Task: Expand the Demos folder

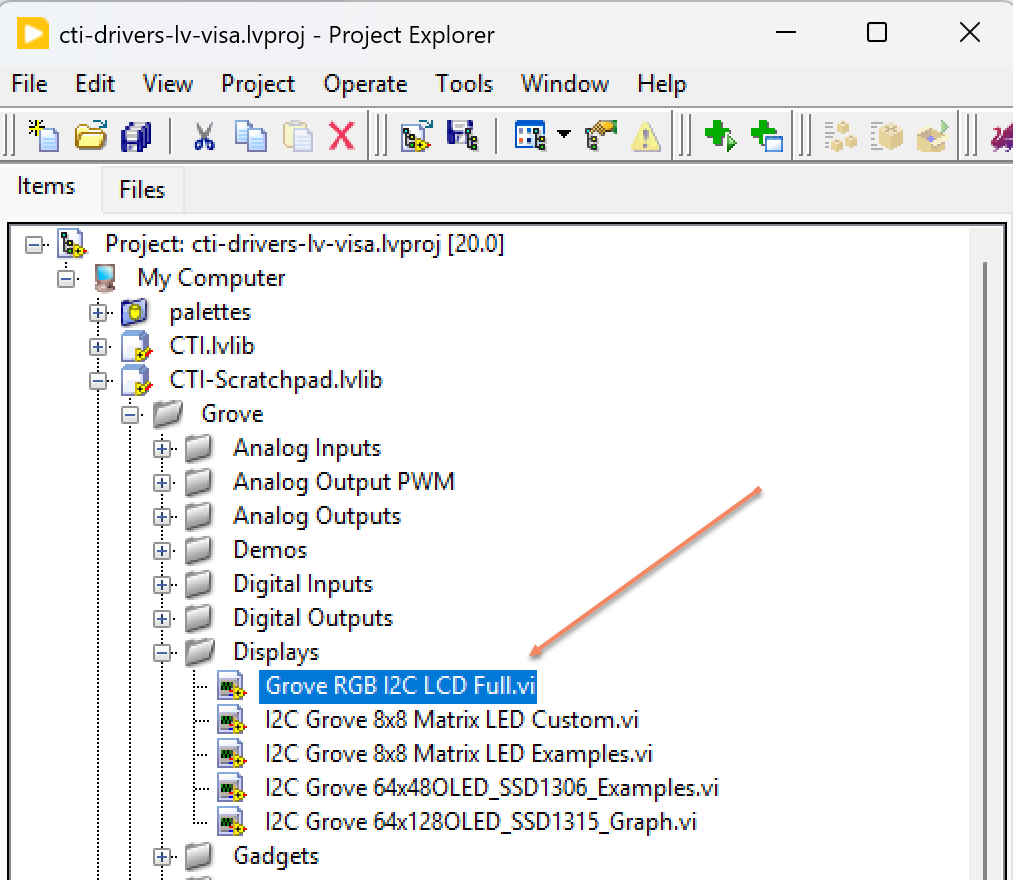Action: (x=162, y=549)
